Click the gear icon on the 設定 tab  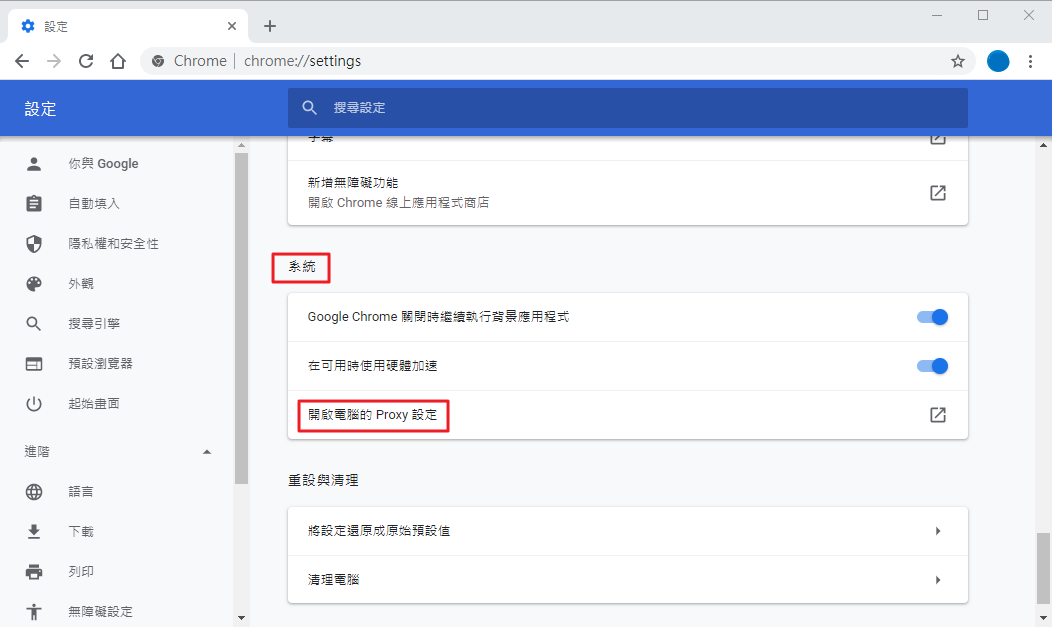[x=28, y=26]
